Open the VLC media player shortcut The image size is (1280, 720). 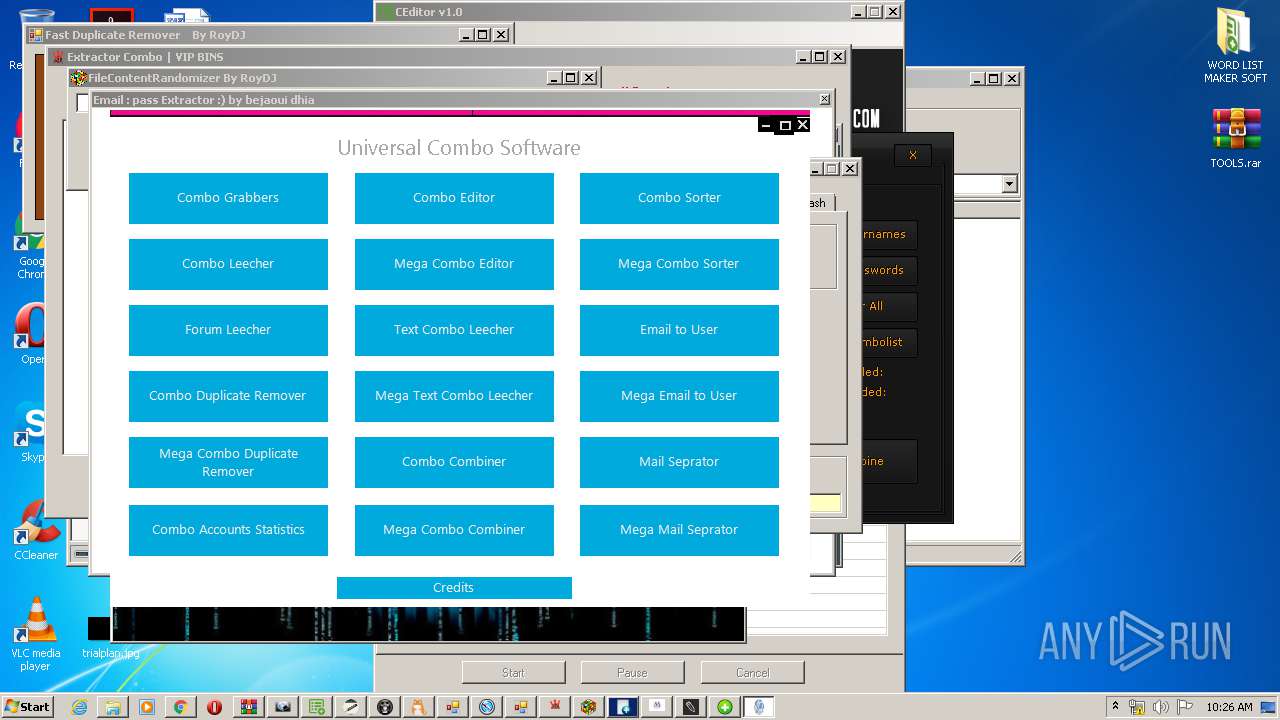(x=35, y=634)
